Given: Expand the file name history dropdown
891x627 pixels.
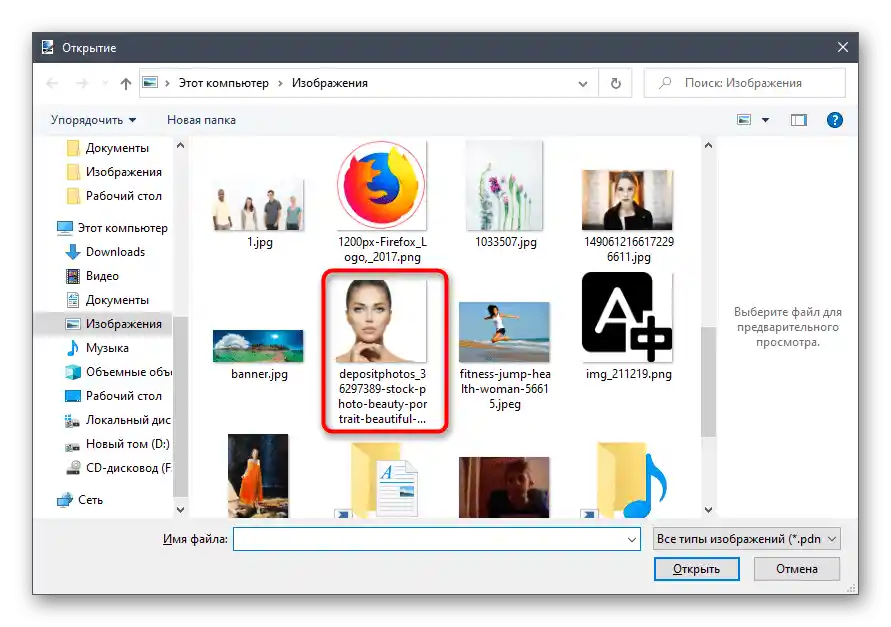Looking at the screenshot, I should [x=632, y=539].
